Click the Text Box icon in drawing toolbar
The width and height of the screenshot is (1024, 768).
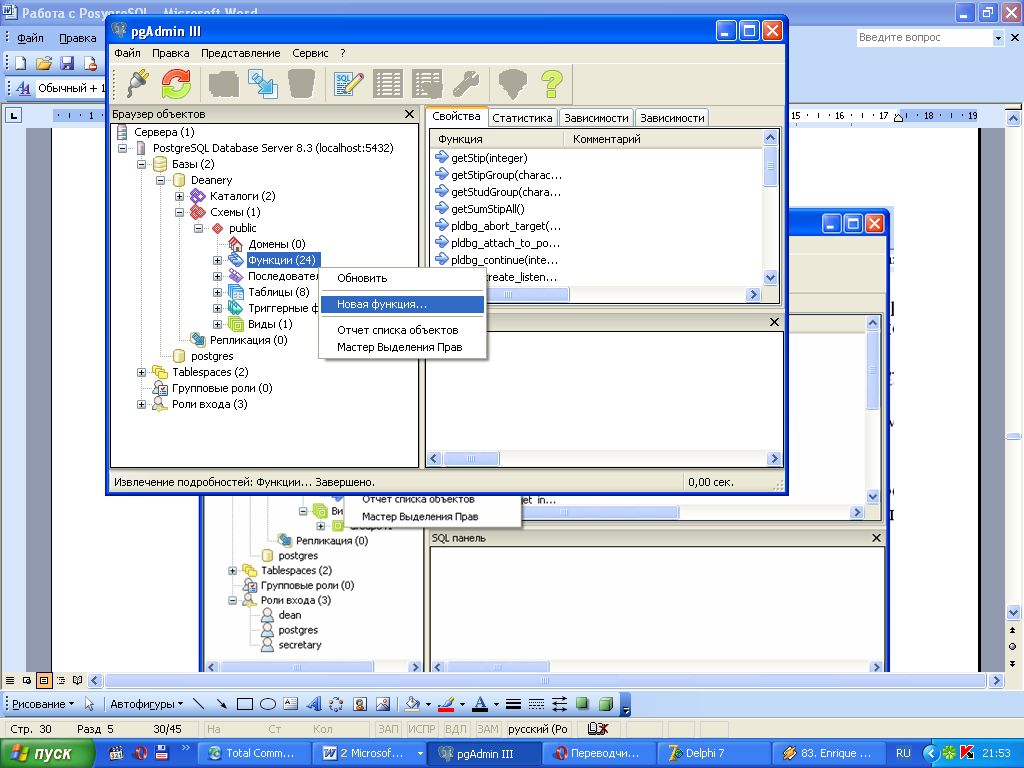pos(291,704)
